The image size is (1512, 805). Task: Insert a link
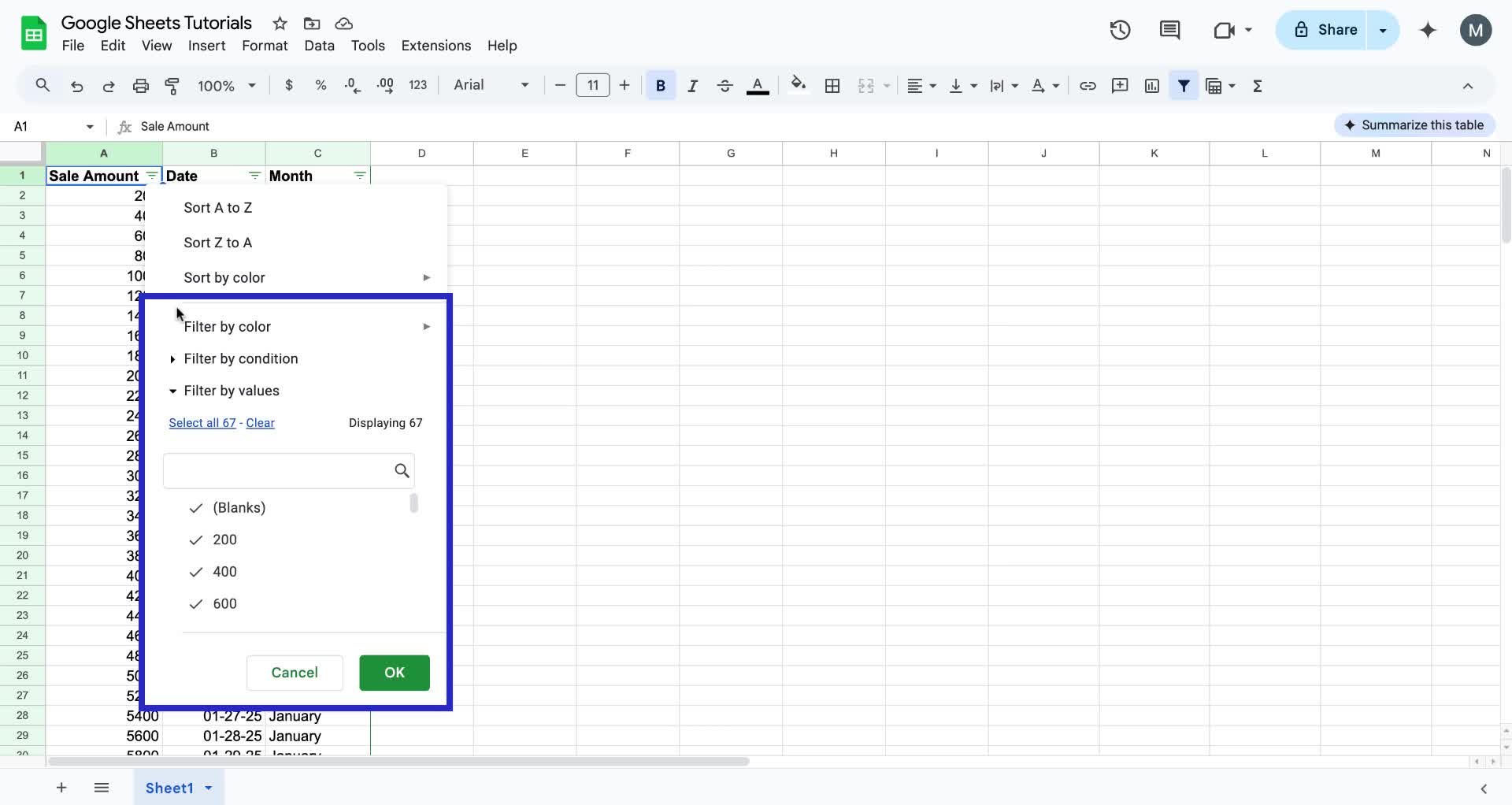(x=1088, y=86)
